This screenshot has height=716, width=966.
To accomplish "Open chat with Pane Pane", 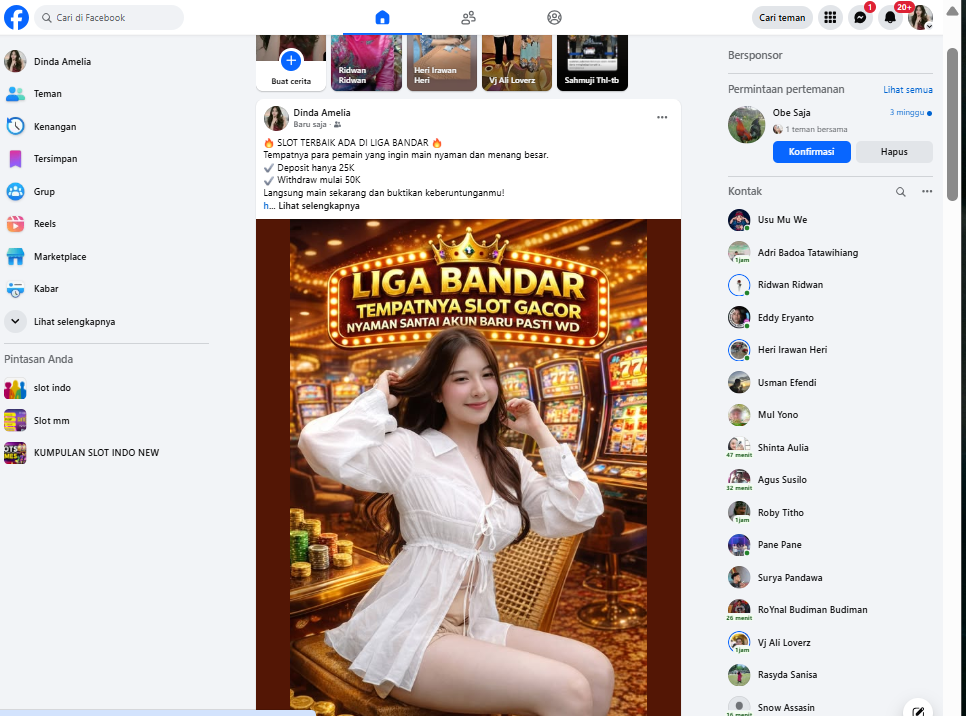I will 830,545.
